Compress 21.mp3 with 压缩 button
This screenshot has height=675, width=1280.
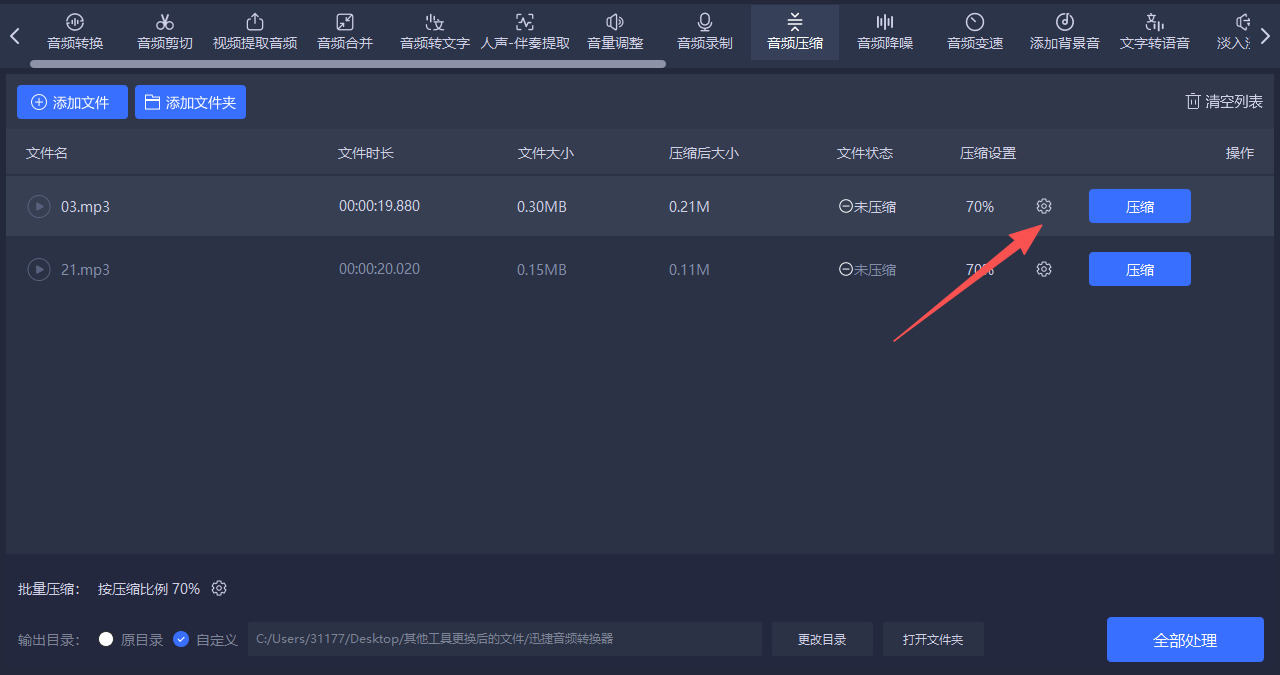pyautogui.click(x=1140, y=269)
